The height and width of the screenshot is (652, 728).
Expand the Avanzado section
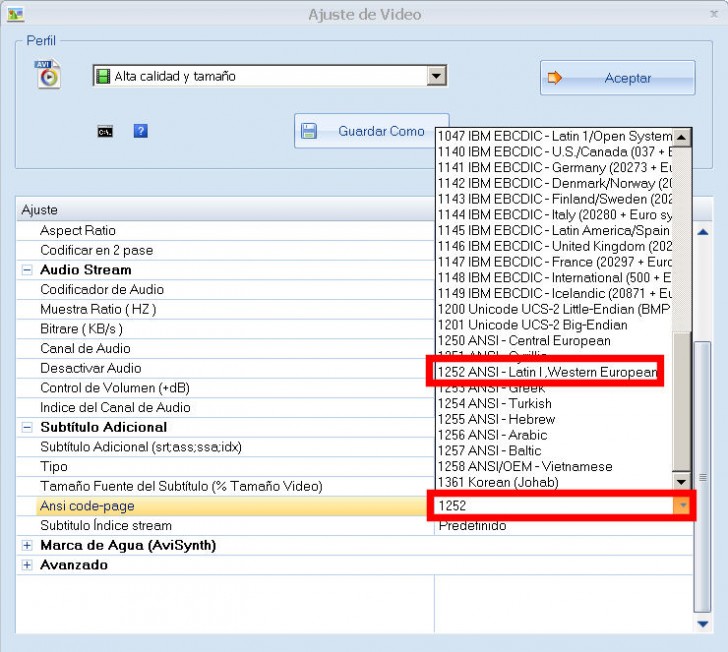coord(26,565)
